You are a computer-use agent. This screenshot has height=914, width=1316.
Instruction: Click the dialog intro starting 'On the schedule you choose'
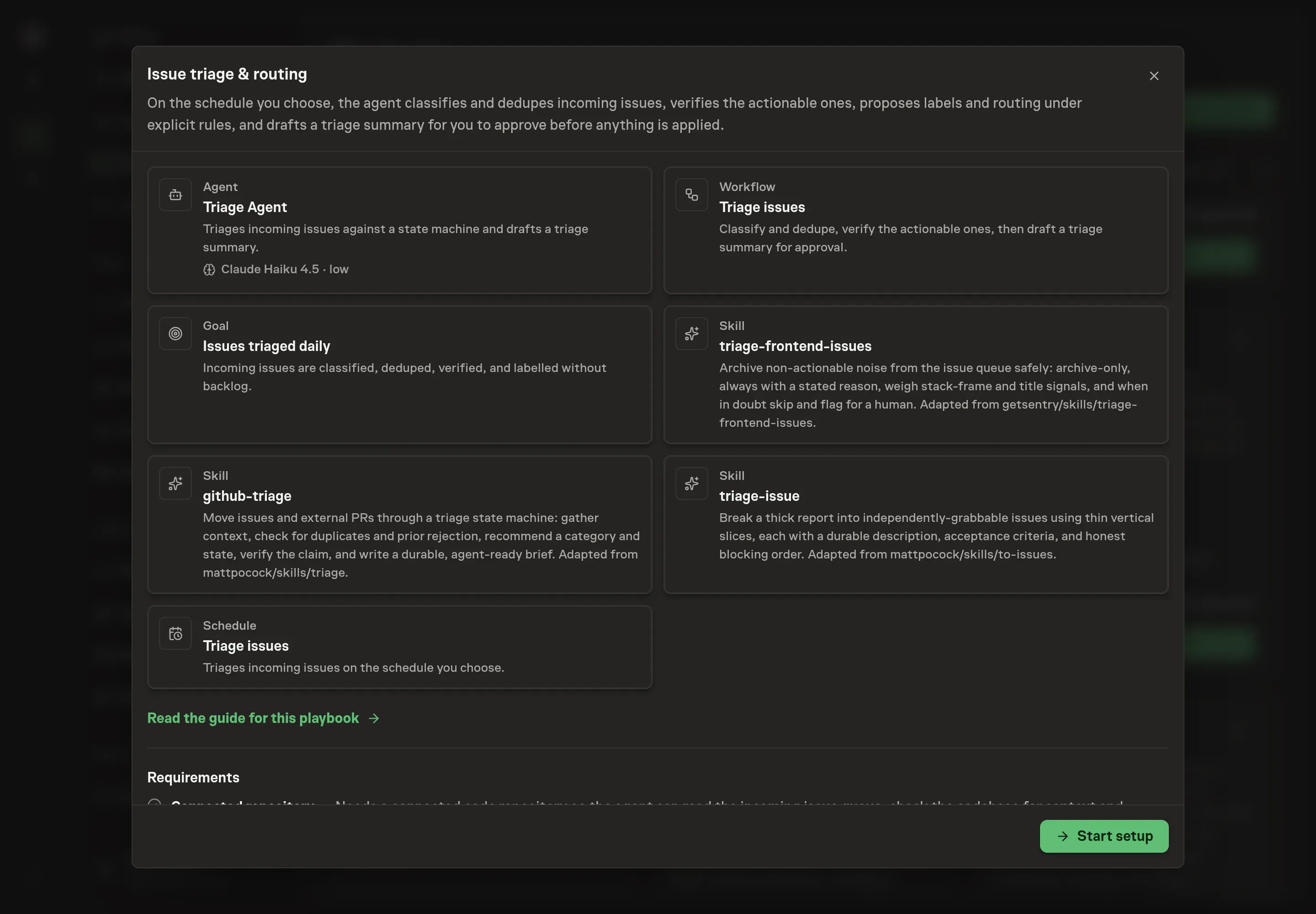(x=614, y=114)
